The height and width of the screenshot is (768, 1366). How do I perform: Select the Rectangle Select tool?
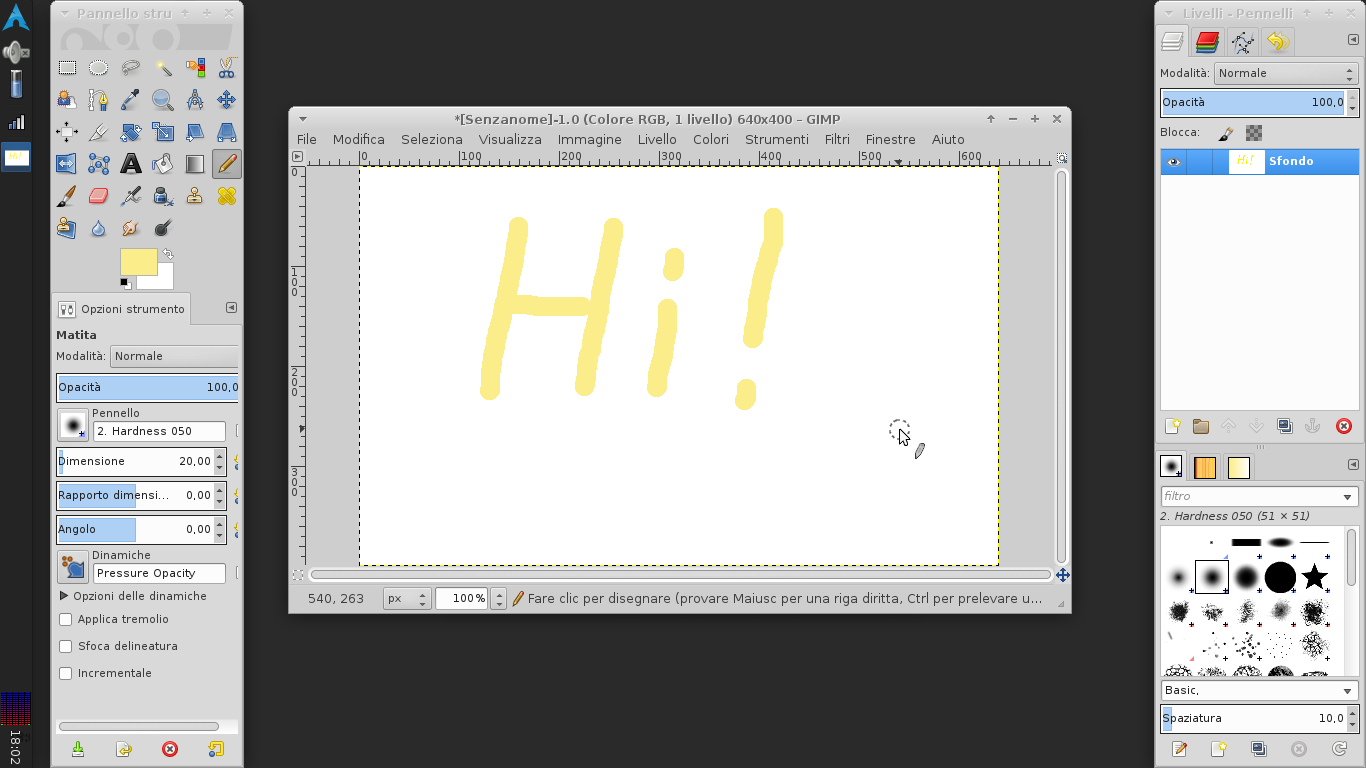67,68
